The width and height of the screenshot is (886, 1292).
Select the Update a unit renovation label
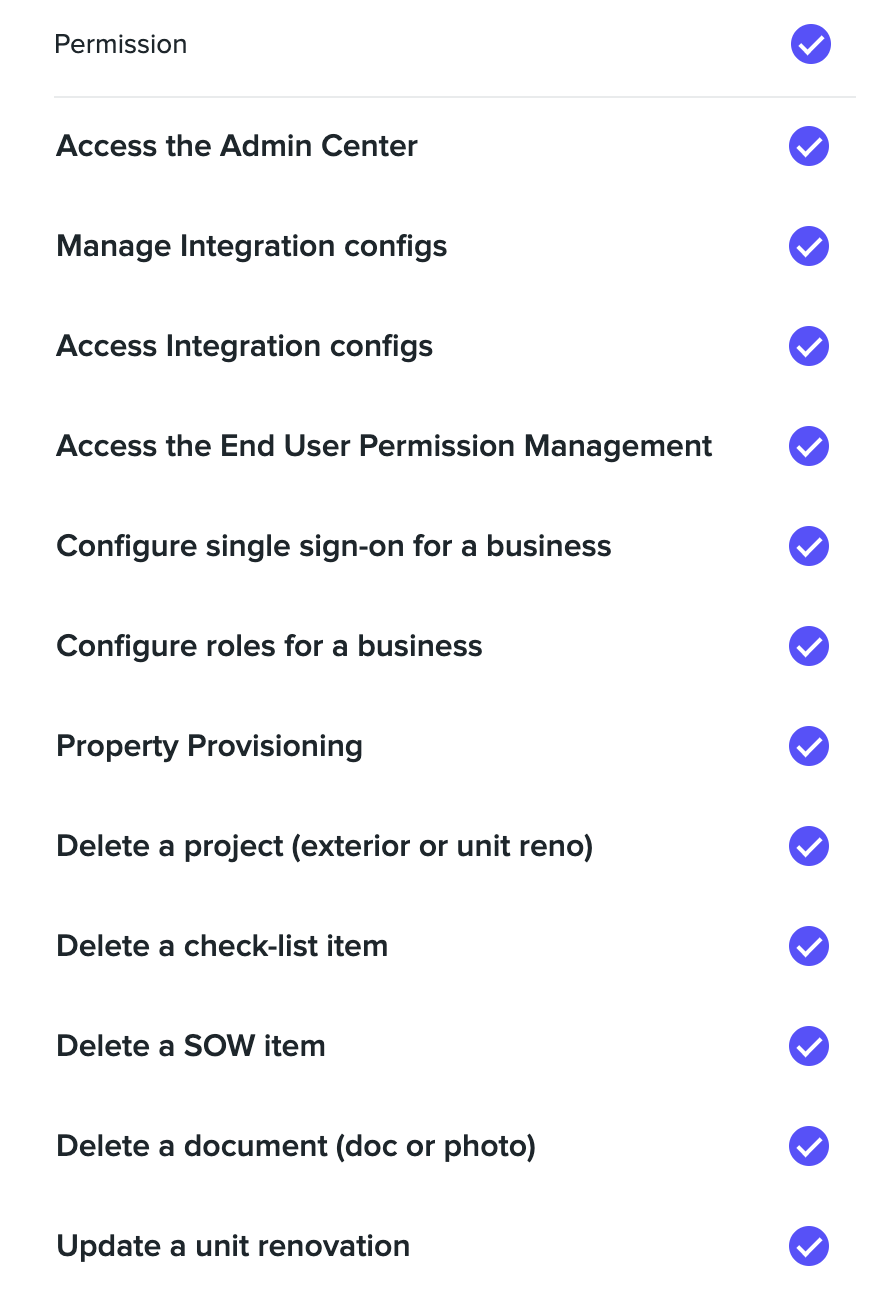233,1246
